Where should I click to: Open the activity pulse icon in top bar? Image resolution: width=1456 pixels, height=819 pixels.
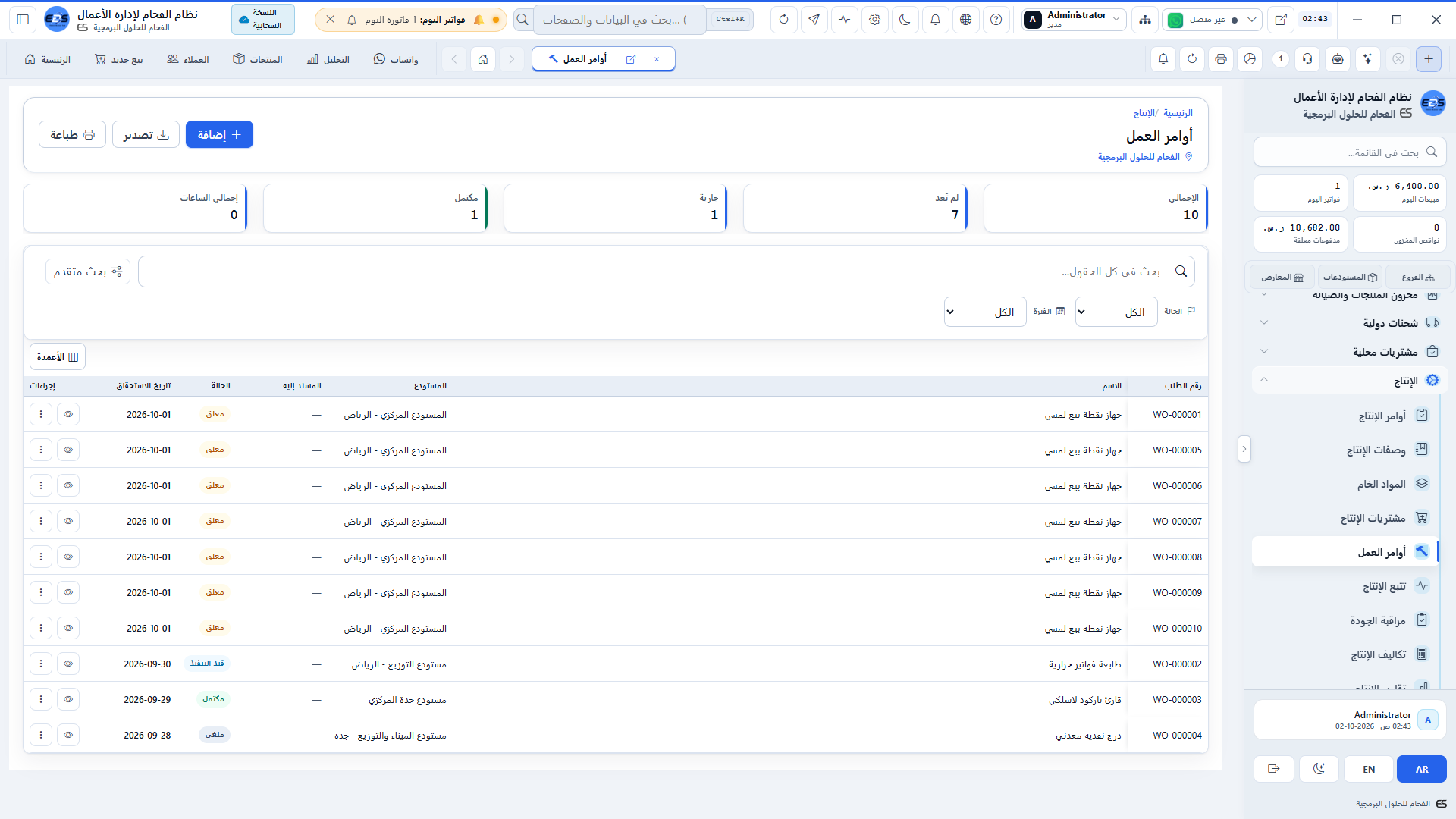[x=845, y=20]
